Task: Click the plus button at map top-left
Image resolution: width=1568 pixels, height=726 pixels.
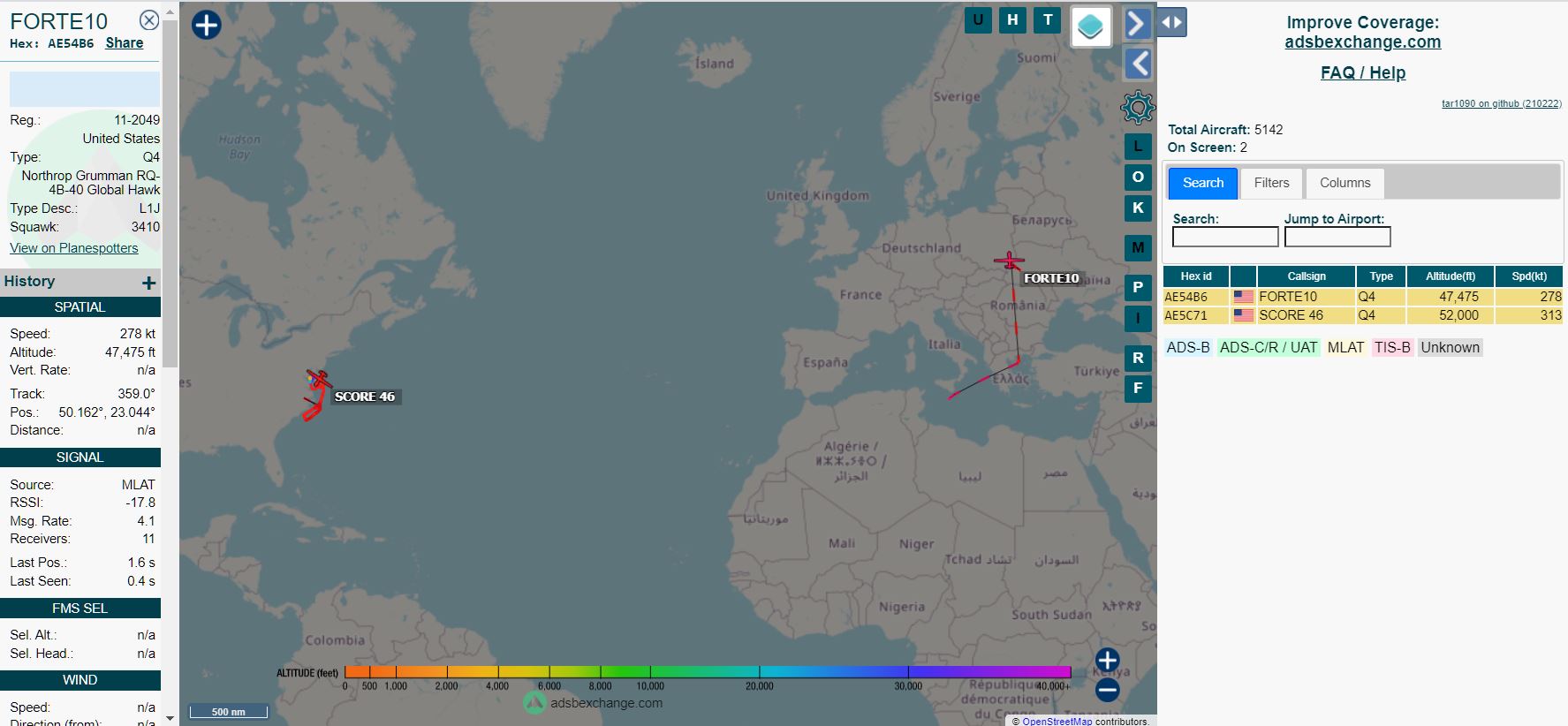Action: (207, 25)
